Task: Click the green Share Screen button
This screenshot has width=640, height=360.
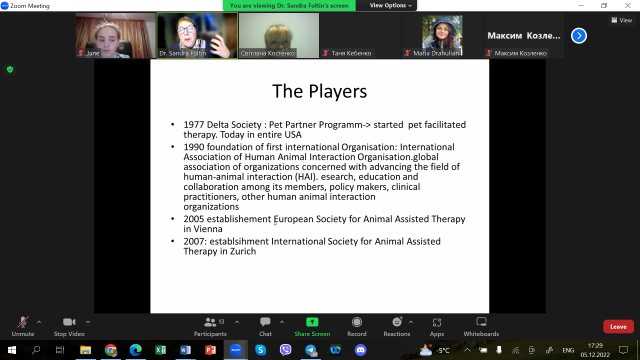Action: pos(312,327)
